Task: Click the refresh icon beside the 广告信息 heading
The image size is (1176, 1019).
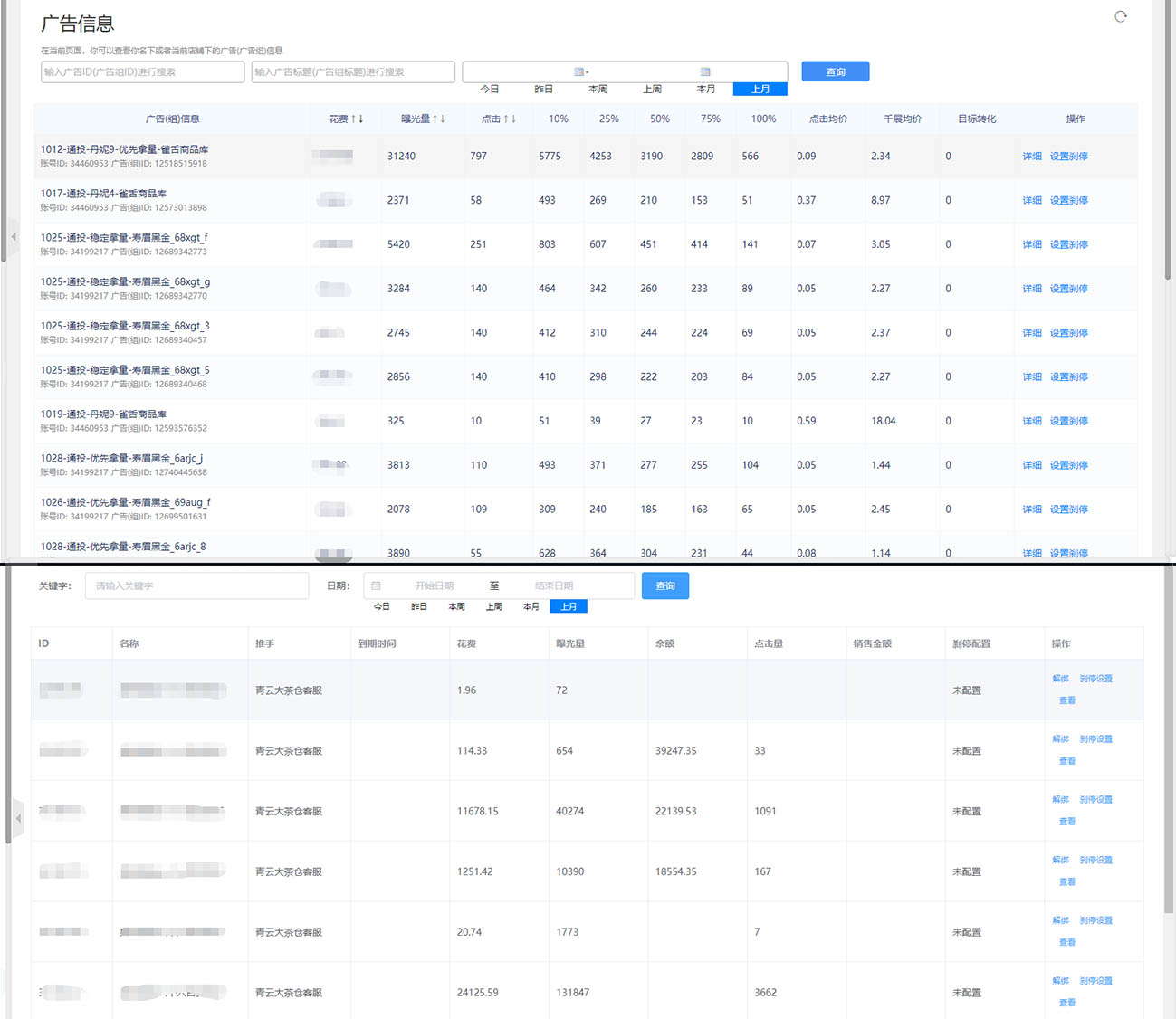Action: pyautogui.click(x=1120, y=16)
